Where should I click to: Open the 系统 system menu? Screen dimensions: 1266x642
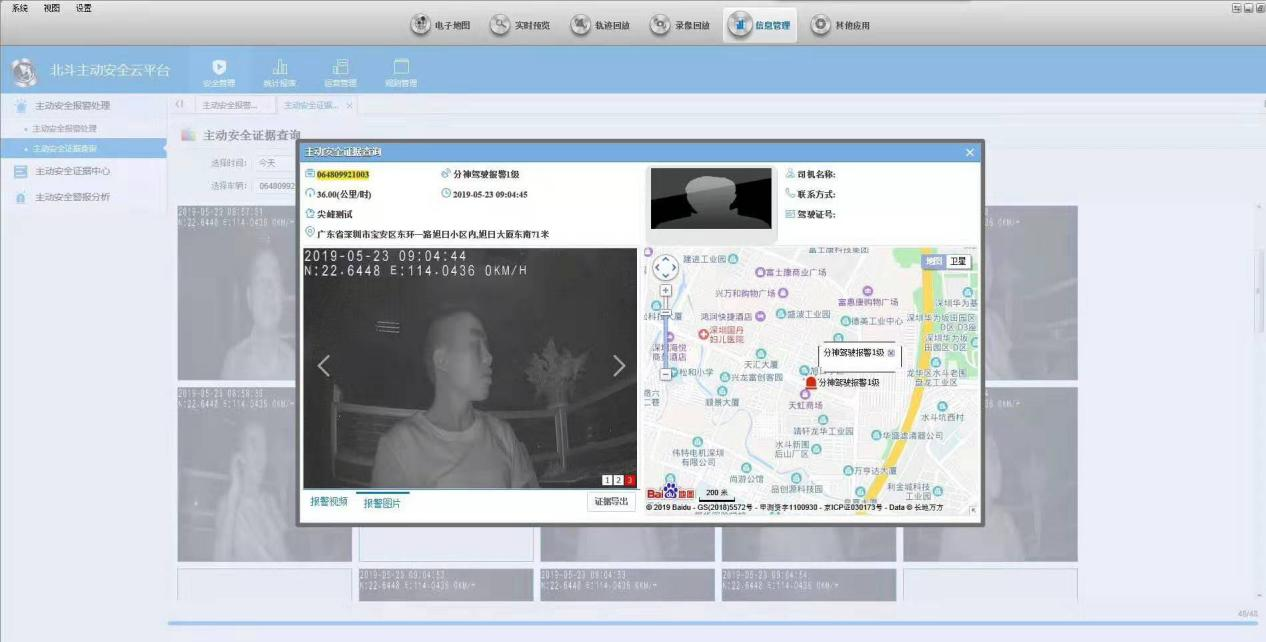click(20, 8)
